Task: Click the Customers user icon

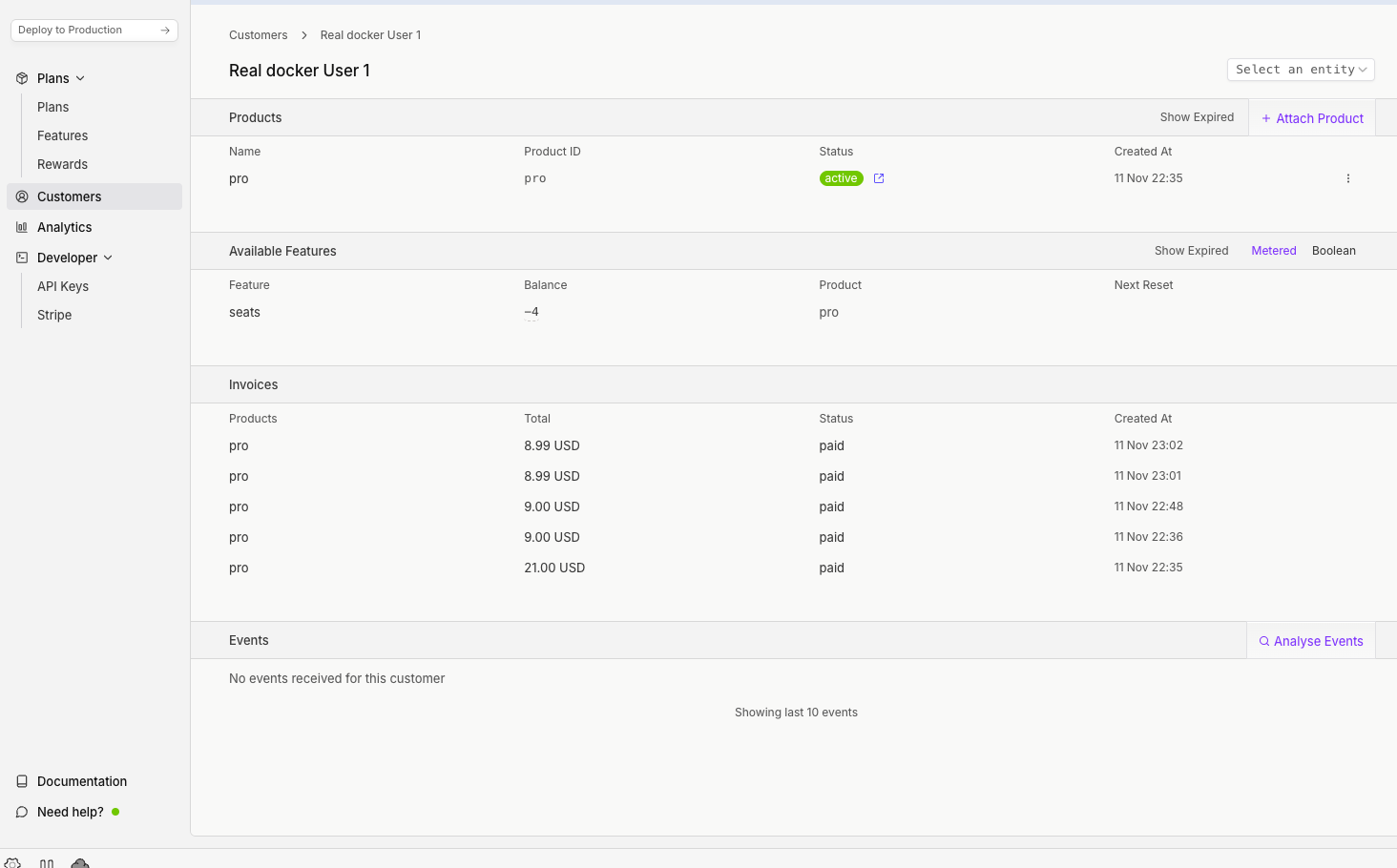Action: point(22,196)
